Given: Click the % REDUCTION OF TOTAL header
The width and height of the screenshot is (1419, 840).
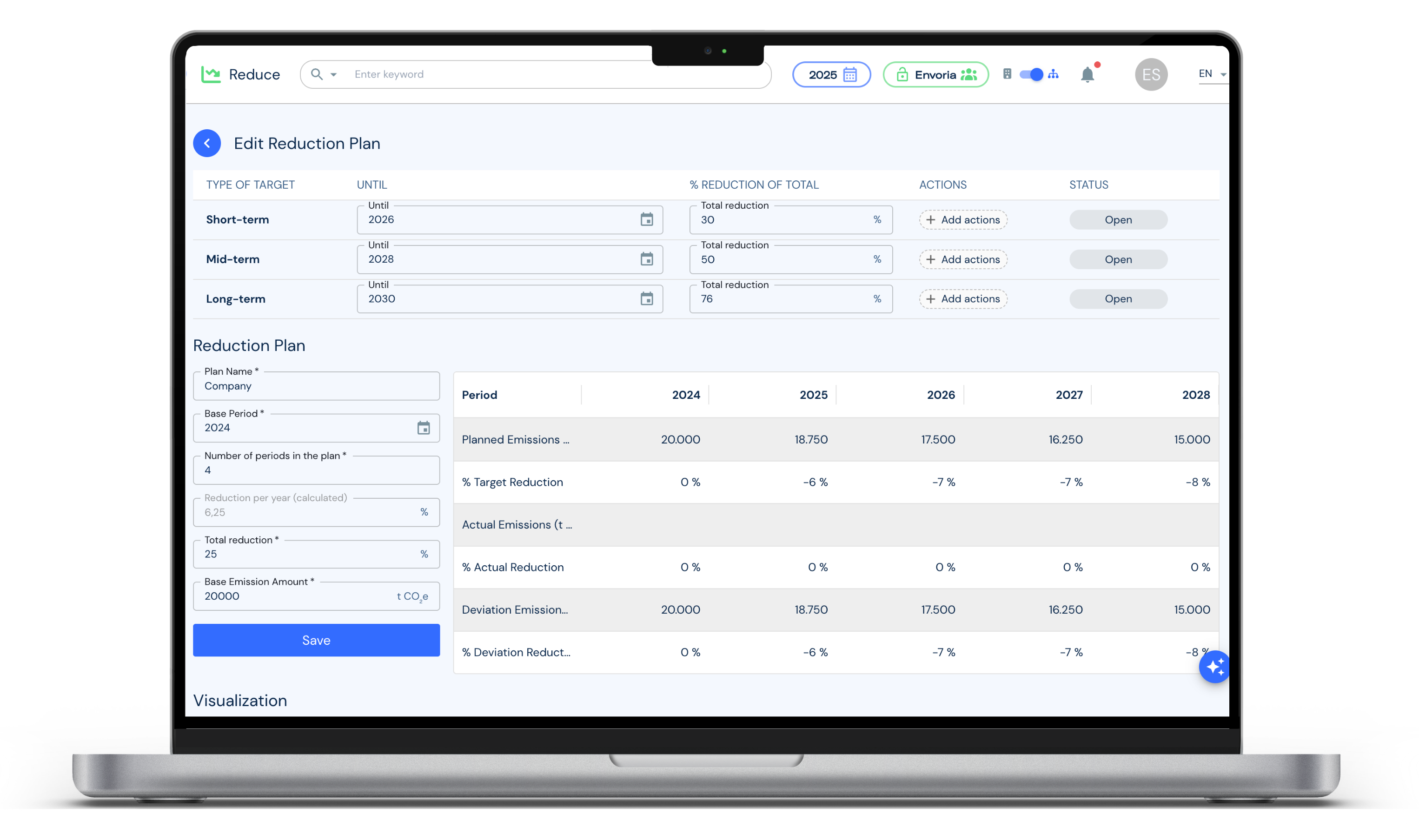Looking at the screenshot, I should (753, 185).
